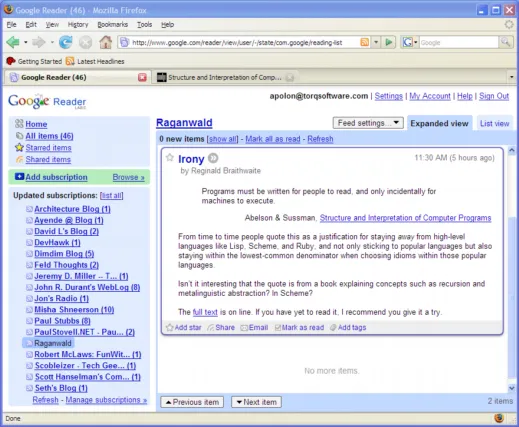Click inside the Google search box
This screenshot has height=427, width=519.
(x=459, y=42)
